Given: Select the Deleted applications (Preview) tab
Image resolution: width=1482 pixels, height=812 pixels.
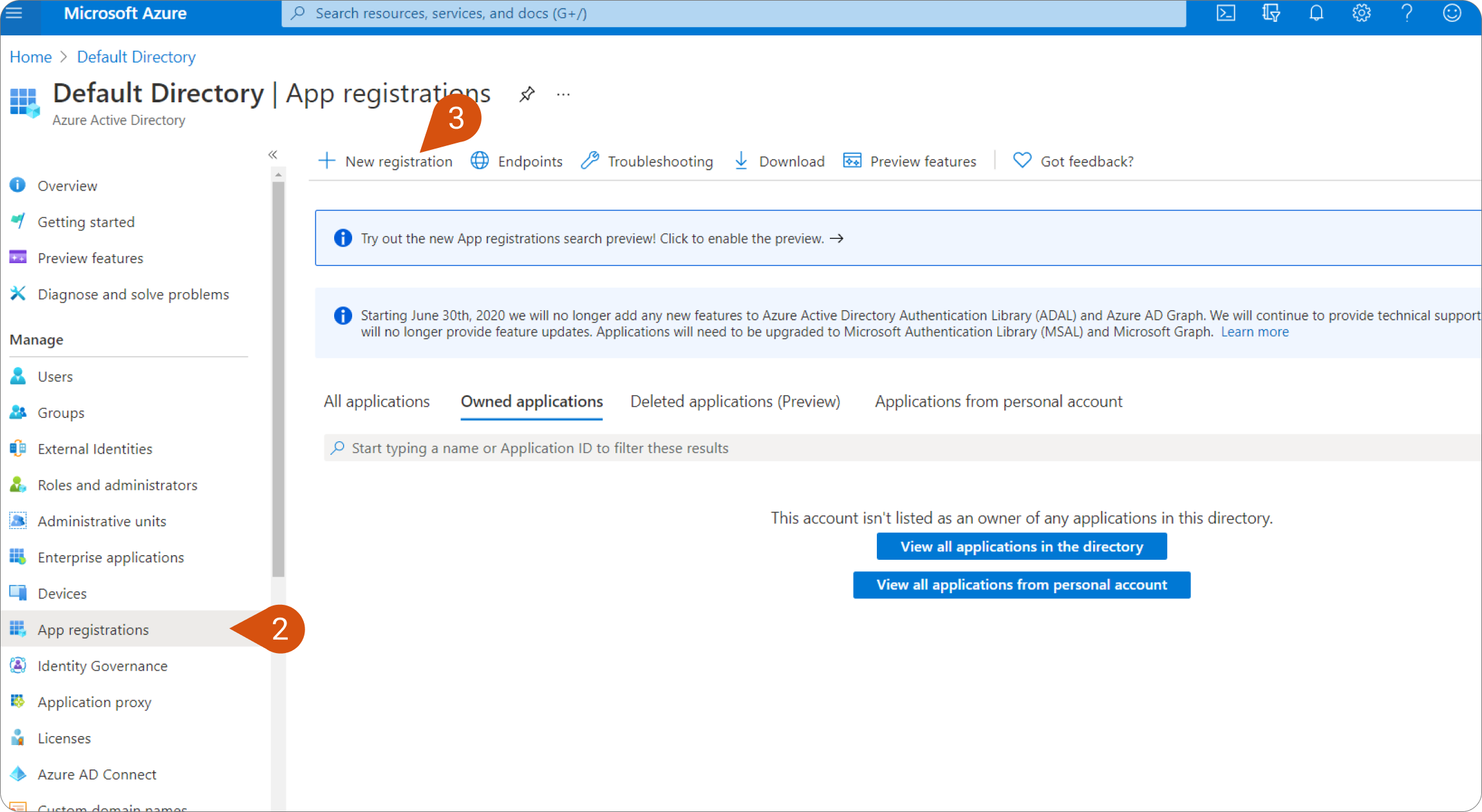Looking at the screenshot, I should click(x=735, y=401).
